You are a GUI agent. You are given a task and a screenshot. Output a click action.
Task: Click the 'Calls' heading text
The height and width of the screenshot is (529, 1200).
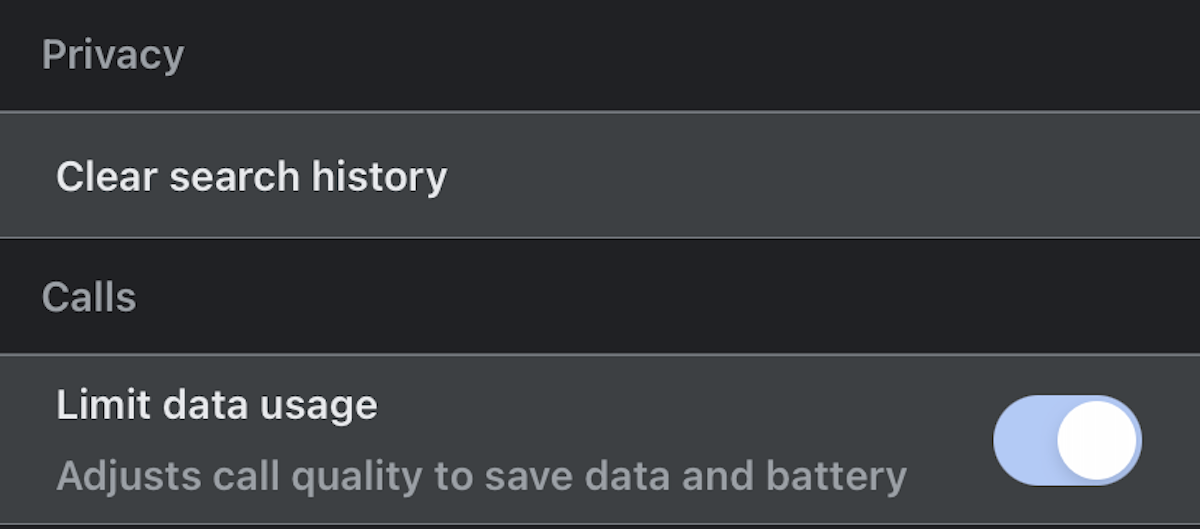89,297
